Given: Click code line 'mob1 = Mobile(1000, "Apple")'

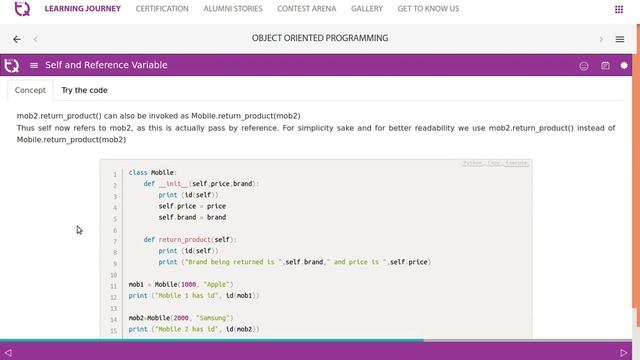Looking at the screenshot, I should [x=181, y=284].
